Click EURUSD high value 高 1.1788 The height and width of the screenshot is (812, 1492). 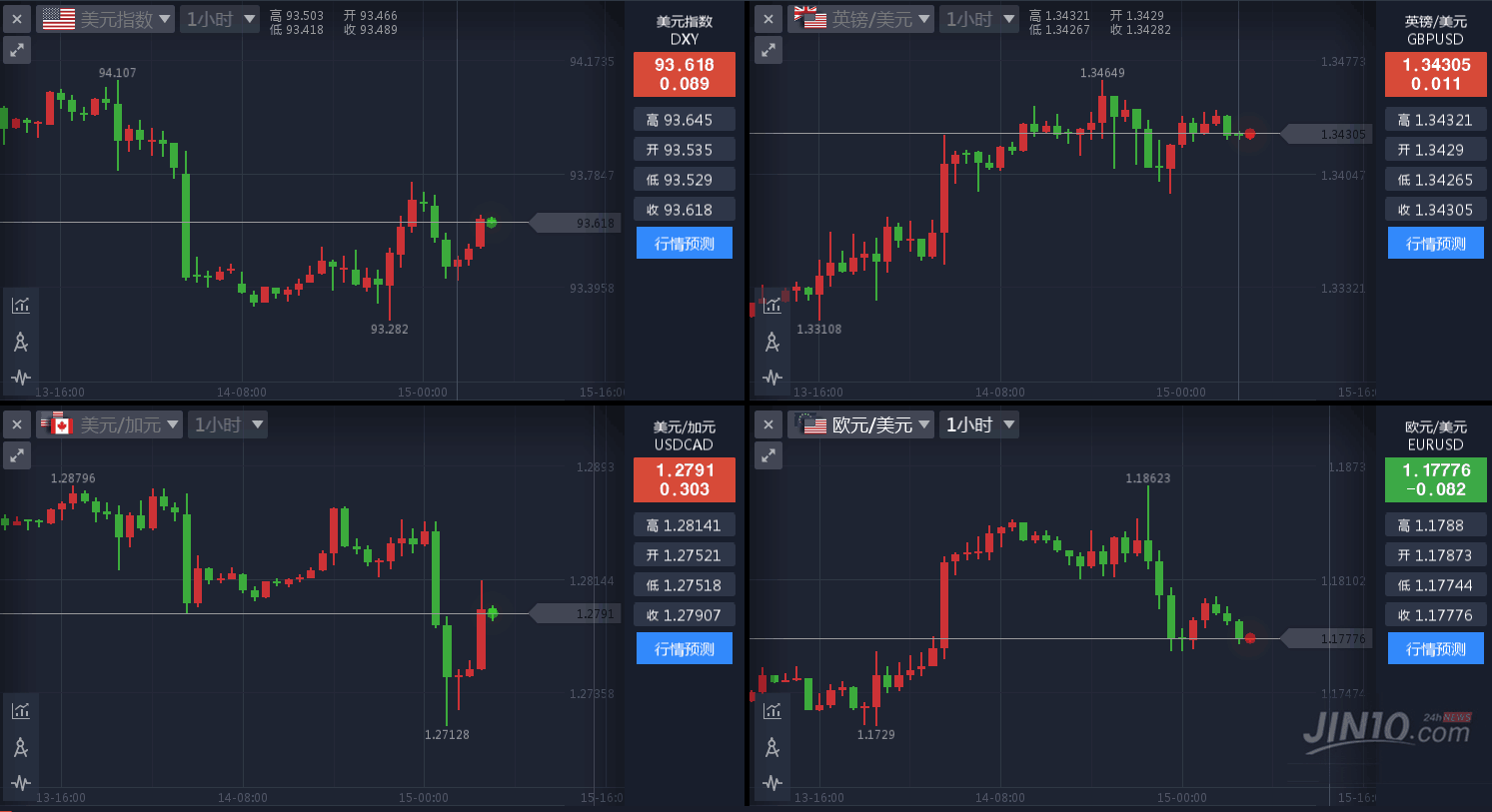click(x=1436, y=525)
